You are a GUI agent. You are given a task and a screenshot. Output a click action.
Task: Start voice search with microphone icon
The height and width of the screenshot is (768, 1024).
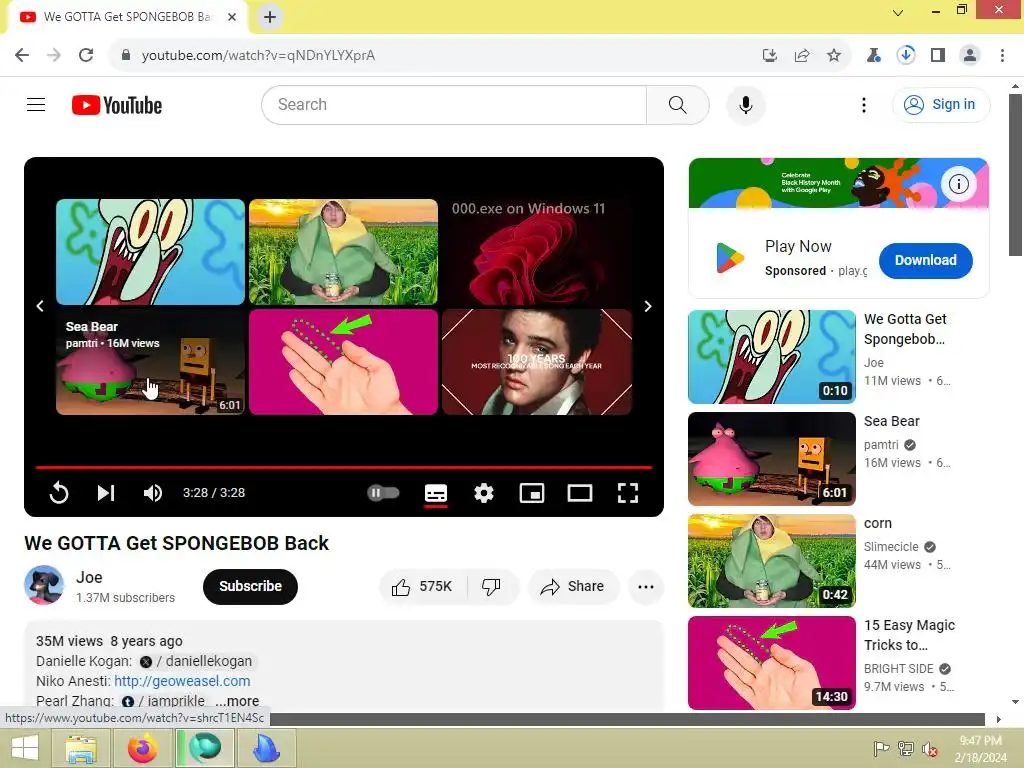click(x=745, y=104)
